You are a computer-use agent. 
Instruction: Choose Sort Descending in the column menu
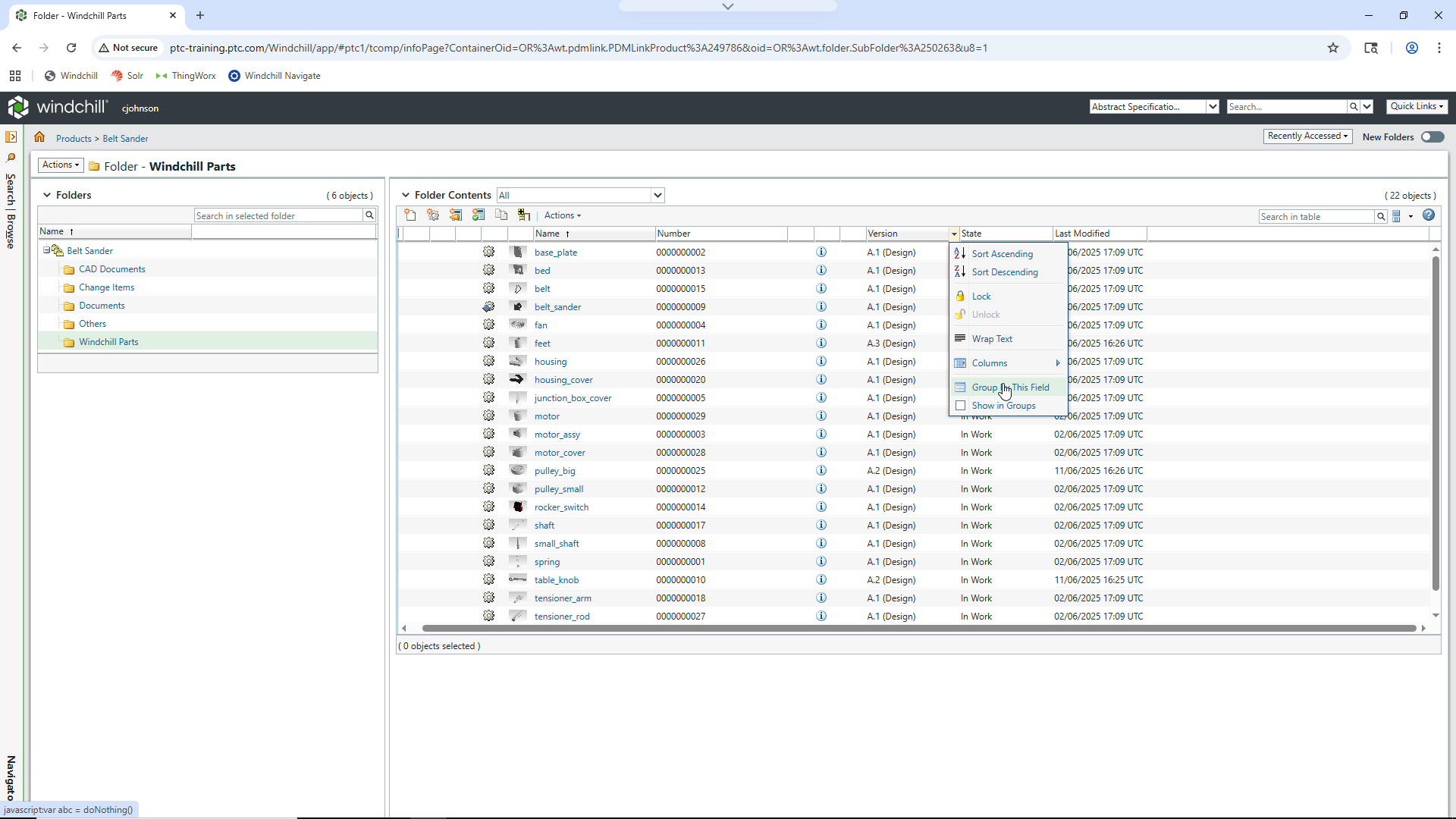[1008, 272]
